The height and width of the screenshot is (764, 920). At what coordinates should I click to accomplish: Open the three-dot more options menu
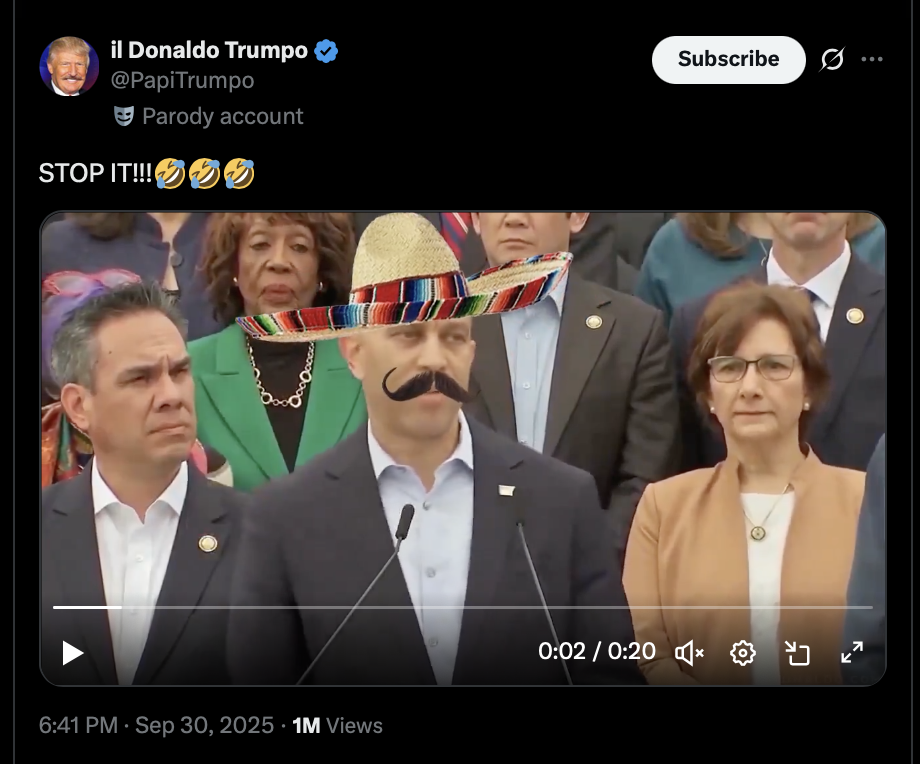pyautogui.click(x=872, y=60)
